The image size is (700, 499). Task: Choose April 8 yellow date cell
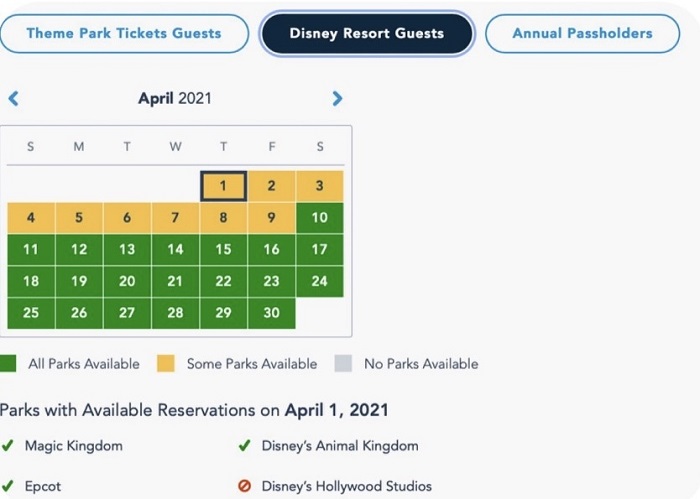click(223, 218)
